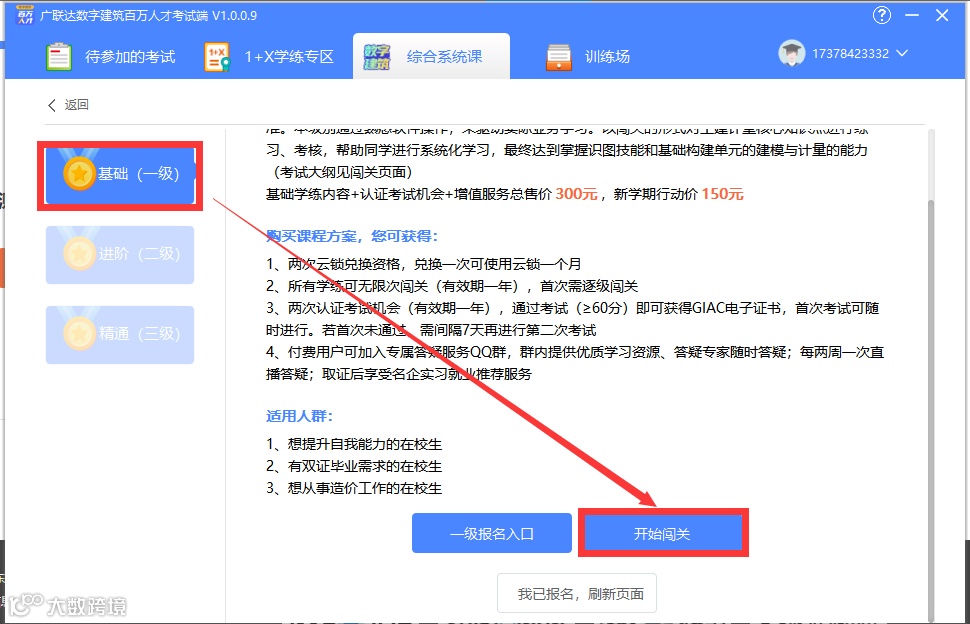This screenshot has width=970, height=624.
Task: Open the 待参加的考试 tab
Action: 111,57
